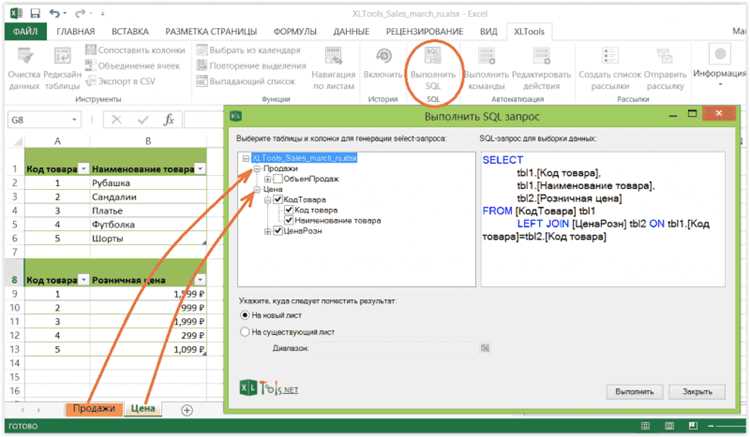Uncheck the Наименование товара checkbox

pos(288,220)
